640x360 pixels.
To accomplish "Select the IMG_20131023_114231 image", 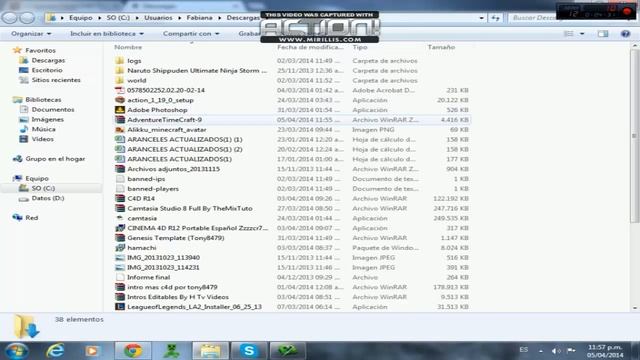I will [163, 267].
